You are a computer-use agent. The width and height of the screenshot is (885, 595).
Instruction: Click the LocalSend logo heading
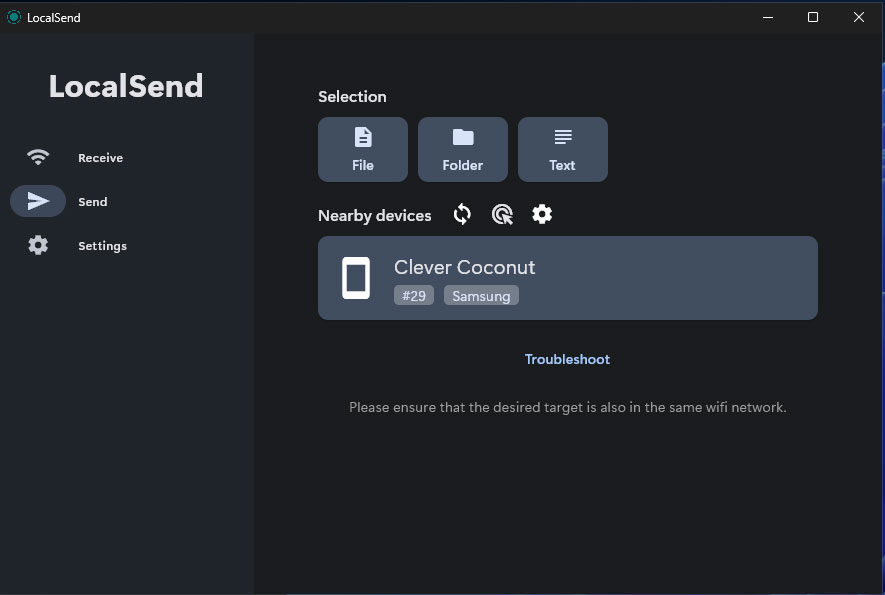pos(126,86)
